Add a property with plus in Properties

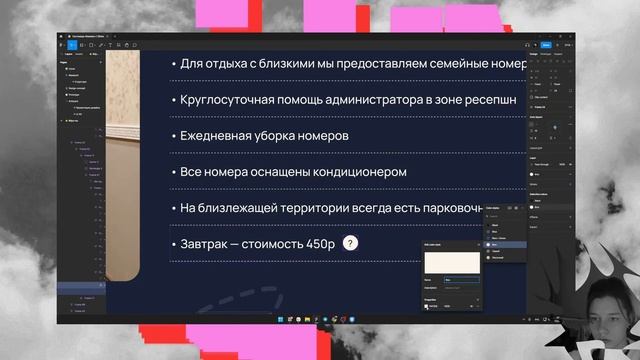pos(478,300)
